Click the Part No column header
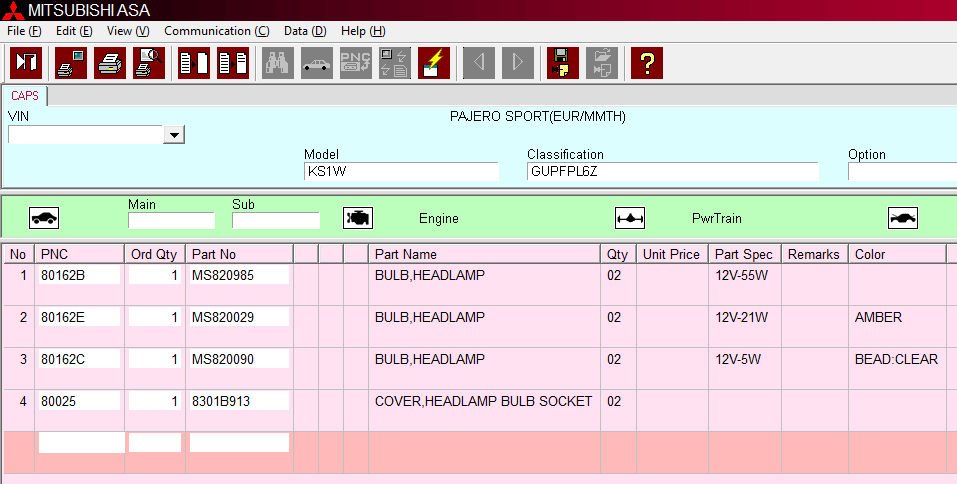Viewport: 957px width, 484px height. (x=239, y=255)
